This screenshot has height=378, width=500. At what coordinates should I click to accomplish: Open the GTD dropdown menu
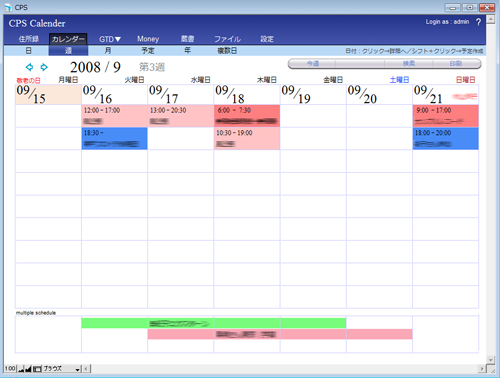click(x=110, y=39)
